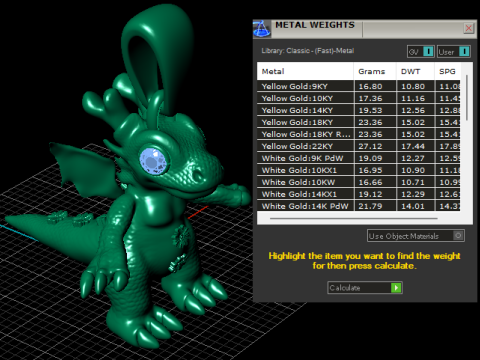The image size is (480, 360).
Task: Click the green arrow on Calculate
Action: [396, 288]
